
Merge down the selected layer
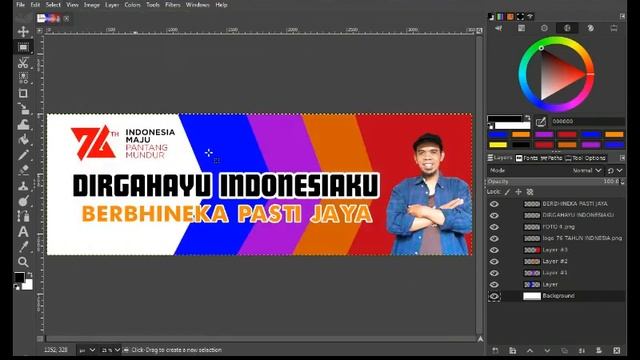click(582, 351)
